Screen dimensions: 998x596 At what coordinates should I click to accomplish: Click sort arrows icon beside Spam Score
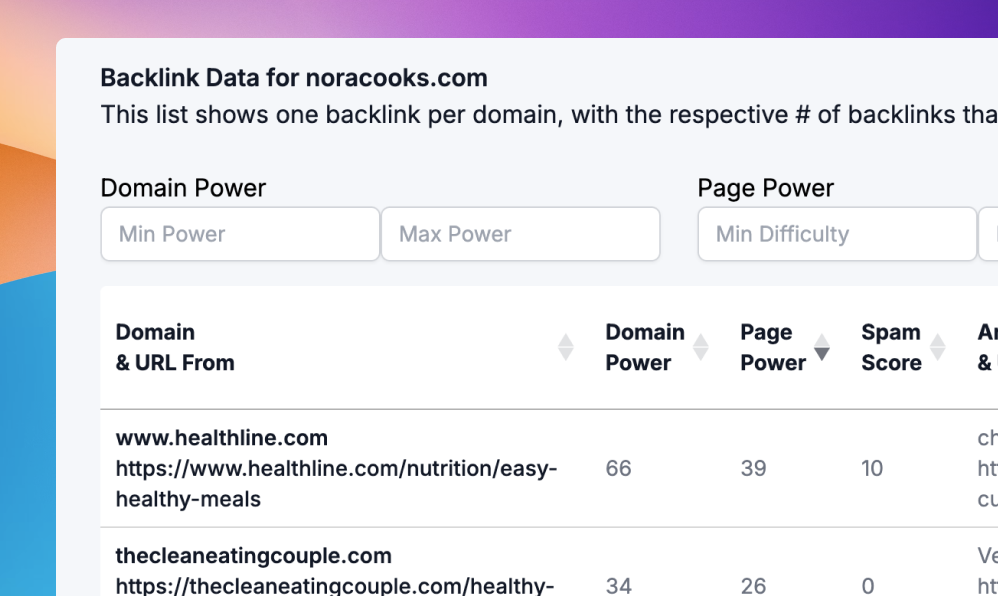point(937,347)
